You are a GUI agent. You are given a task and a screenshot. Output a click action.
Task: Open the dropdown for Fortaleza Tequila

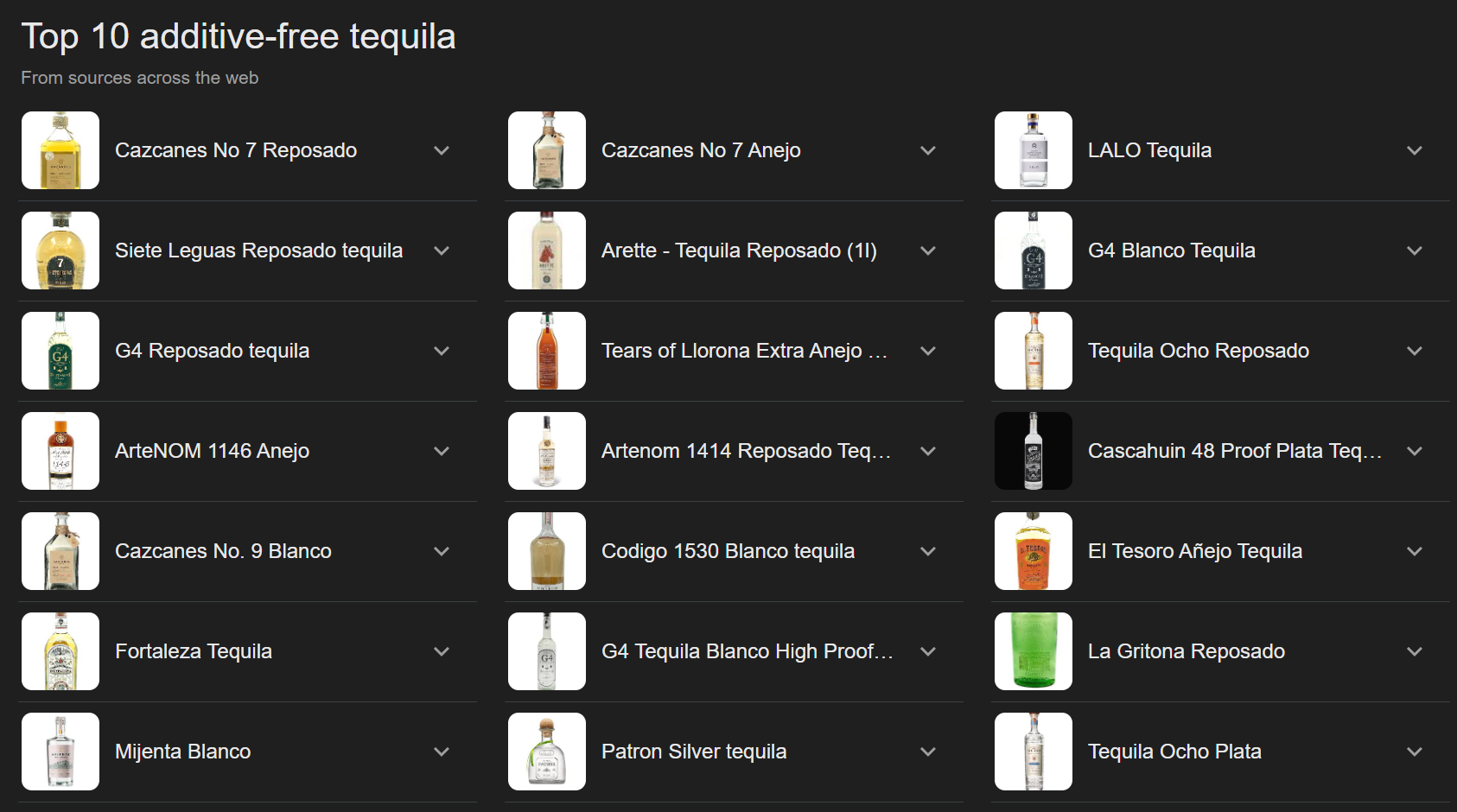click(442, 651)
